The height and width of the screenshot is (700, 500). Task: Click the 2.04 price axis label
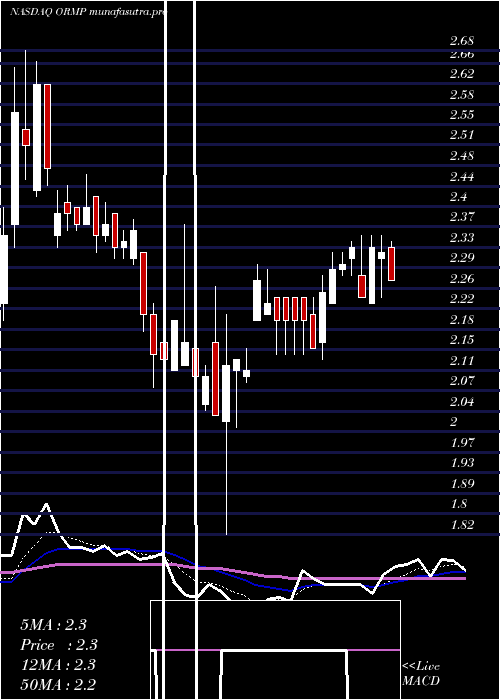tap(462, 402)
